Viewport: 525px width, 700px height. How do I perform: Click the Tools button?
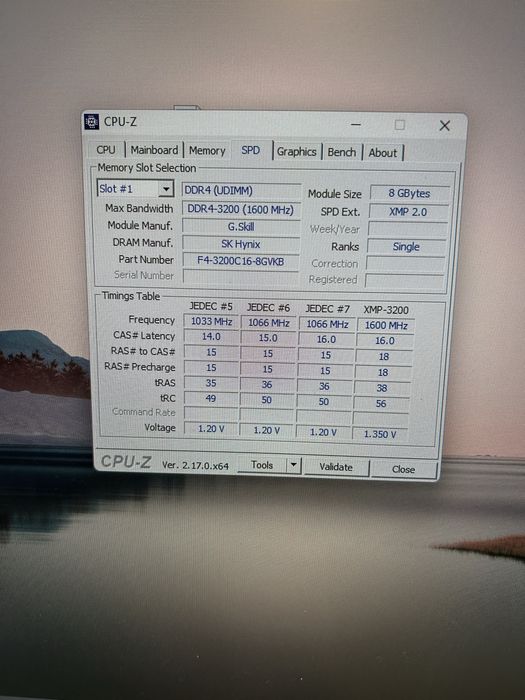coord(262,465)
